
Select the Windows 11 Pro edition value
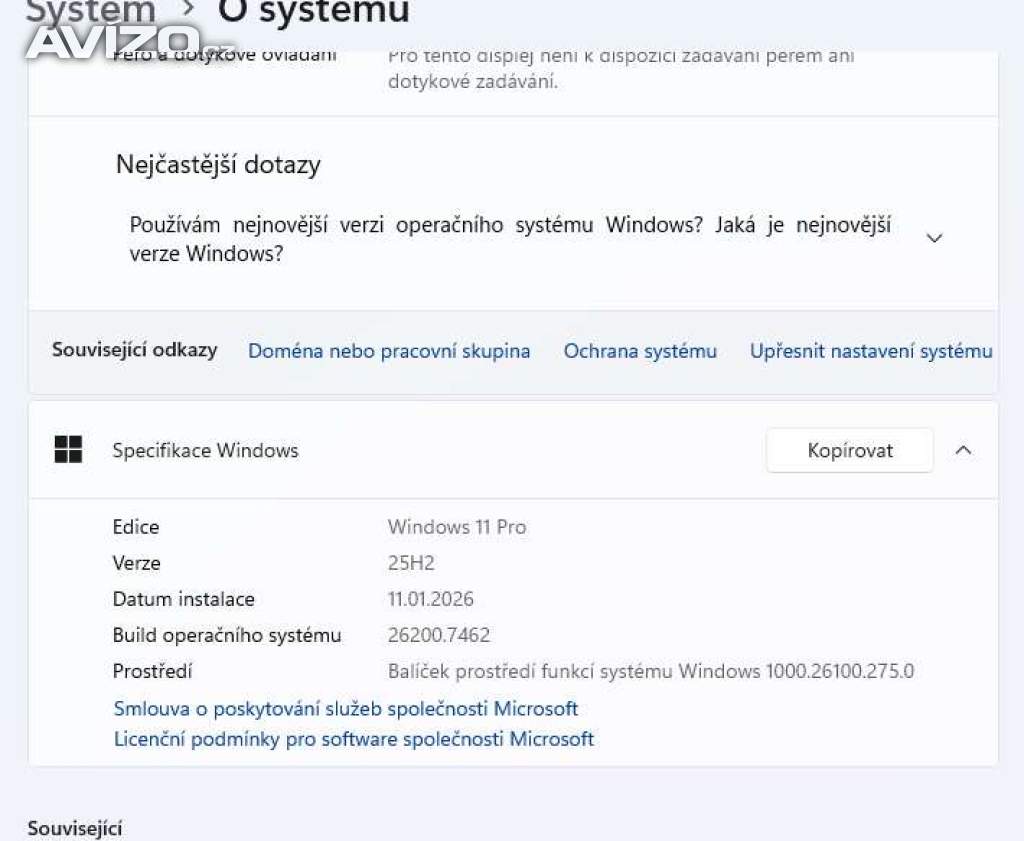[457, 527]
